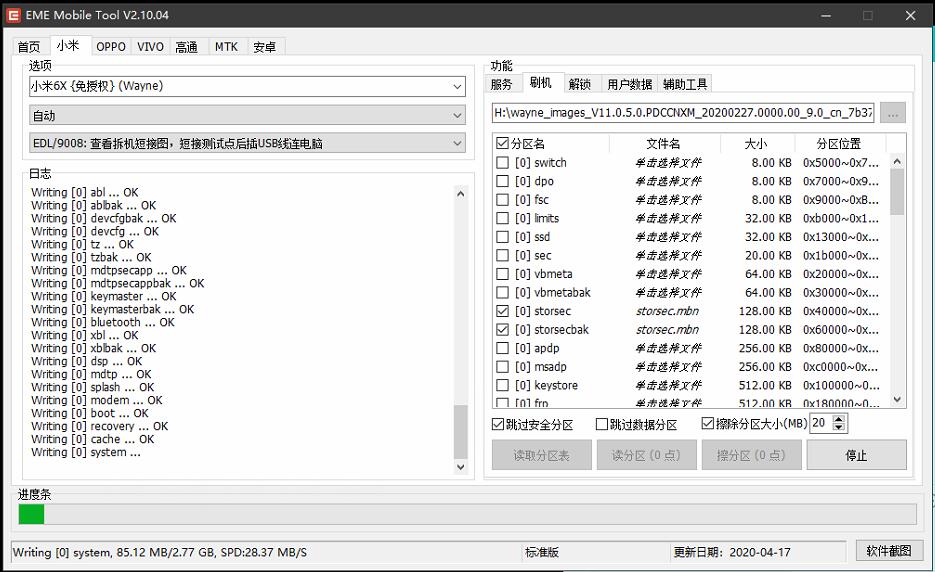935x572 pixels.
Task: Select the 小米 tab
Action: click(x=69, y=45)
